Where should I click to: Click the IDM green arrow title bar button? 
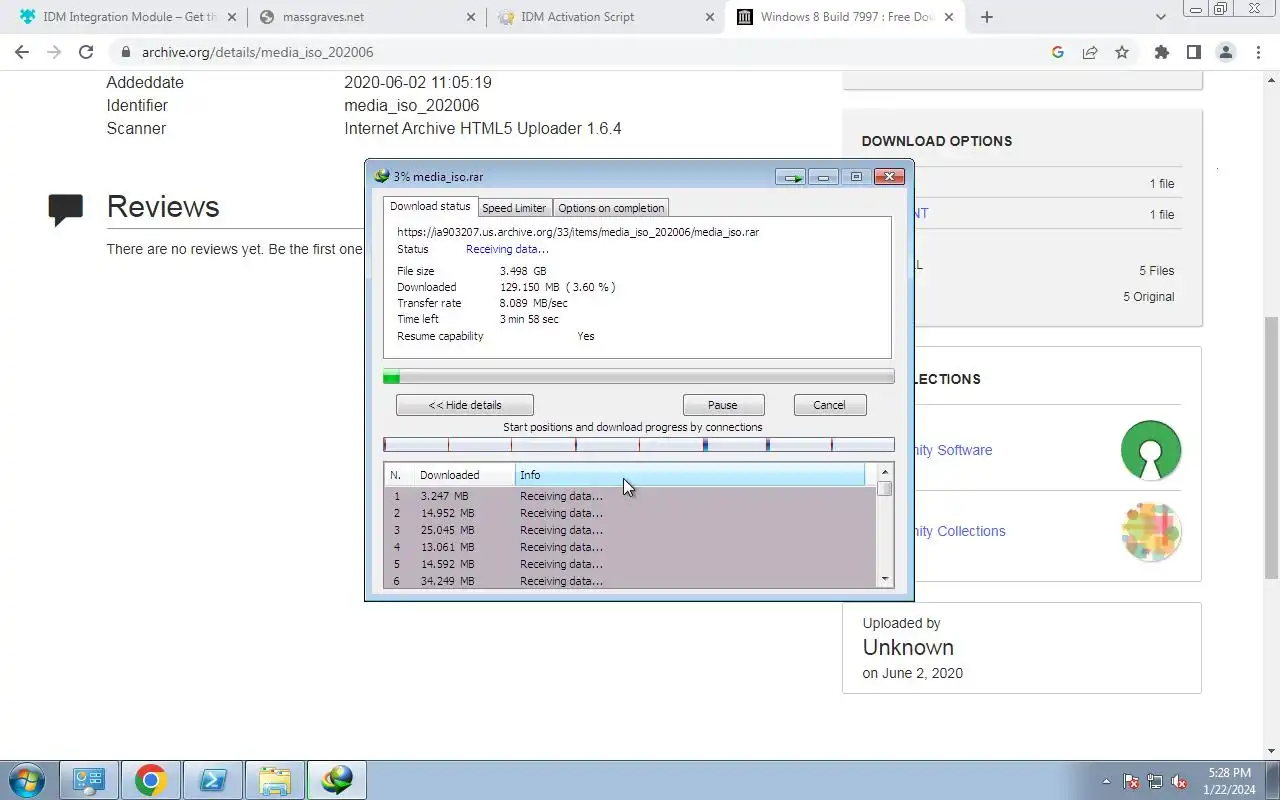pyautogui.click(x=790, y=177)
